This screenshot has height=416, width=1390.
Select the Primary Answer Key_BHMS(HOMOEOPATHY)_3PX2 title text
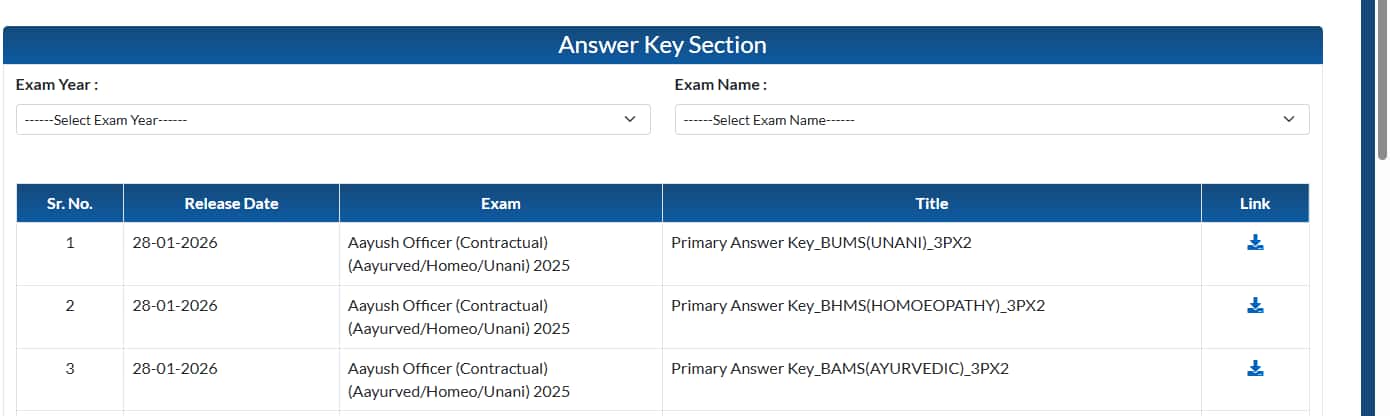click(857, 305)
